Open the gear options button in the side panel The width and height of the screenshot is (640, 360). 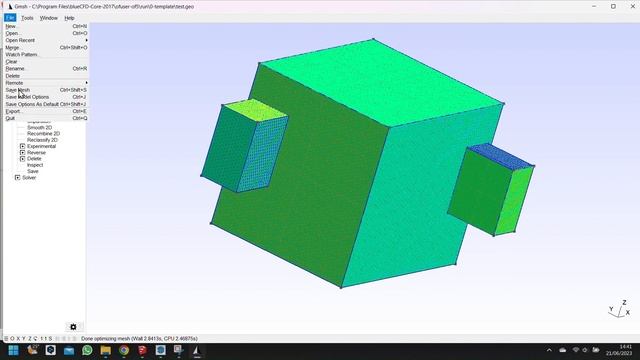(73, 327)
